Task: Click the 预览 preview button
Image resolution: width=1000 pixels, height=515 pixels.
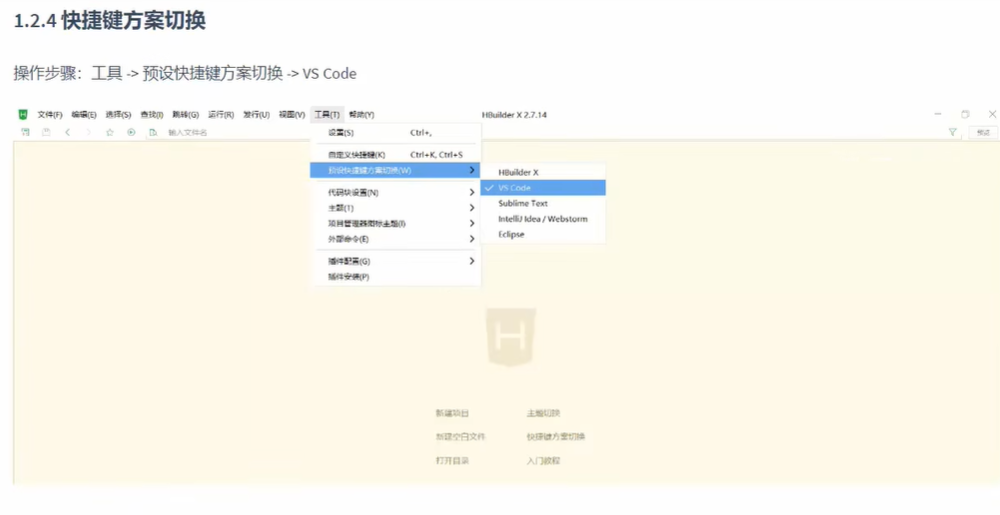Action: pos(983,133)
